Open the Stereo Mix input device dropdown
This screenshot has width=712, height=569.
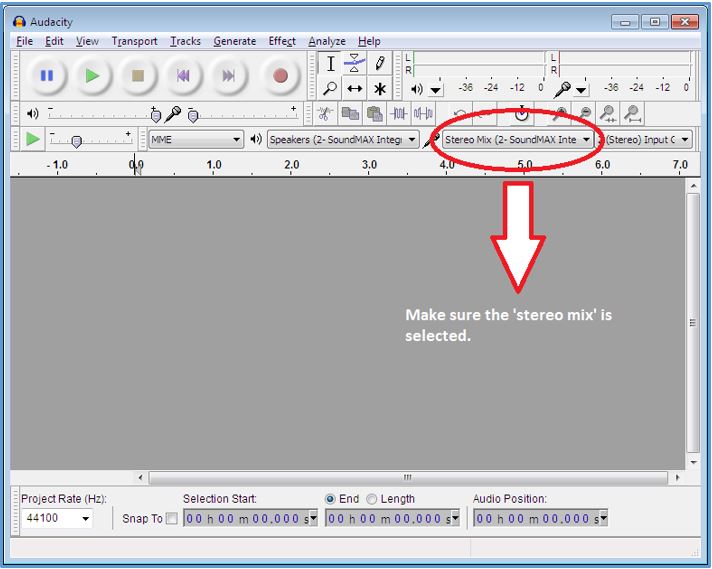518,139
